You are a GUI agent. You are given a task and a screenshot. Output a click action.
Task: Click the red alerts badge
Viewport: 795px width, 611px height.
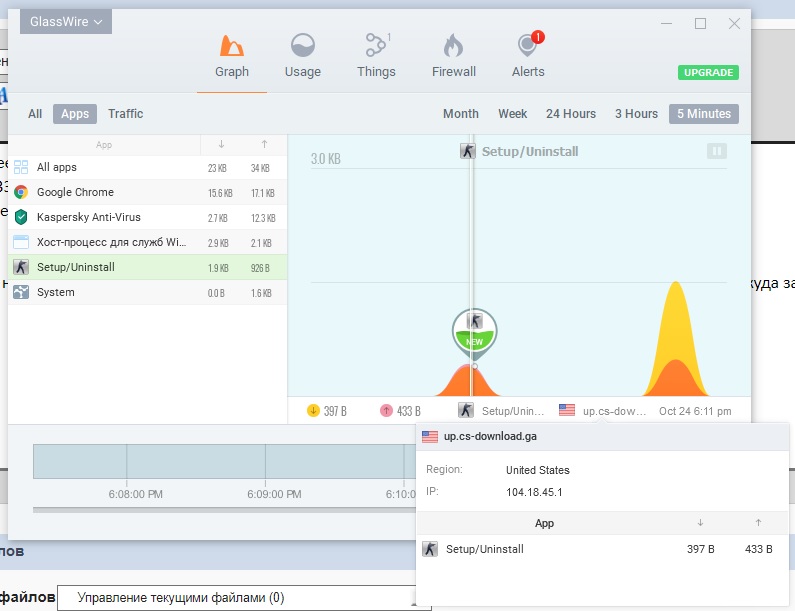[537, 37]
